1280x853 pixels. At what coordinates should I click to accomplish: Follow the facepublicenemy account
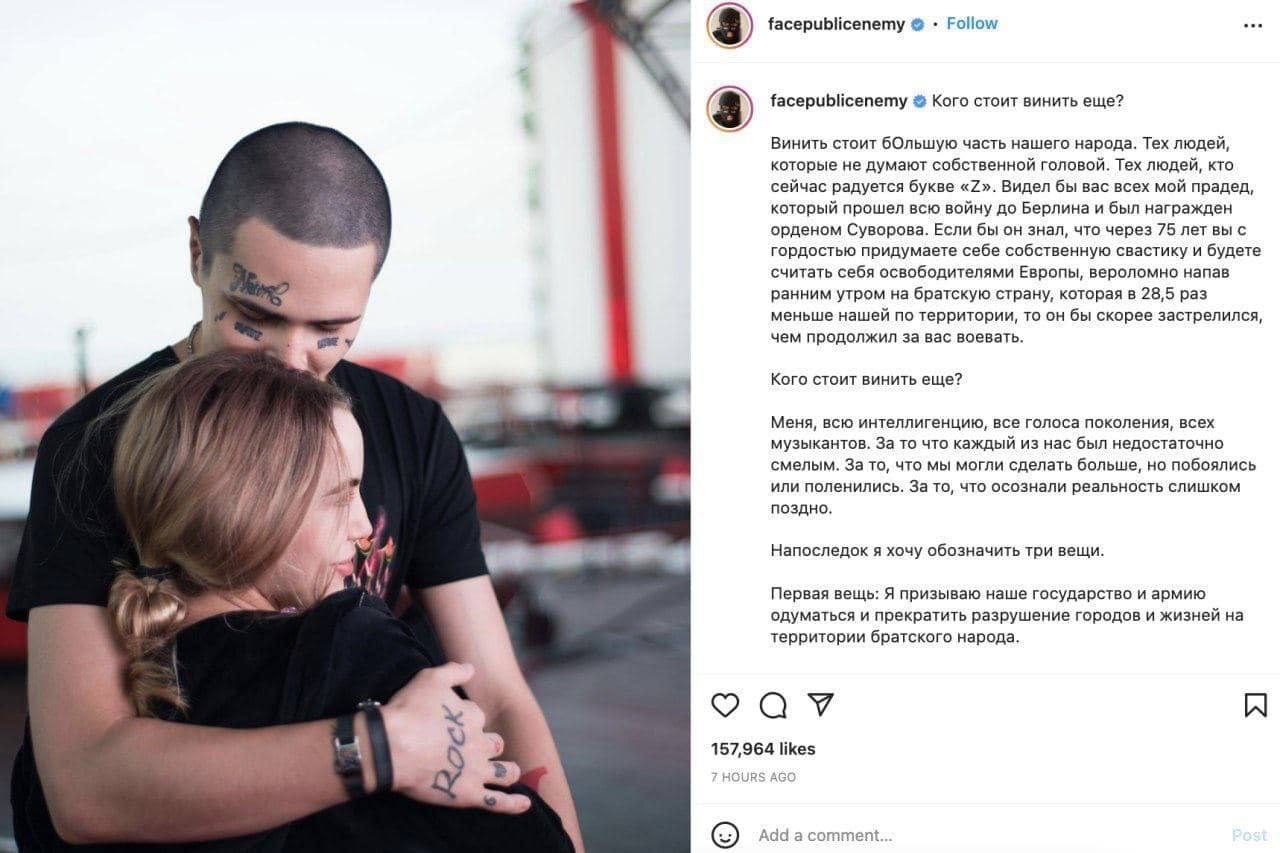(x=971, y=24)
